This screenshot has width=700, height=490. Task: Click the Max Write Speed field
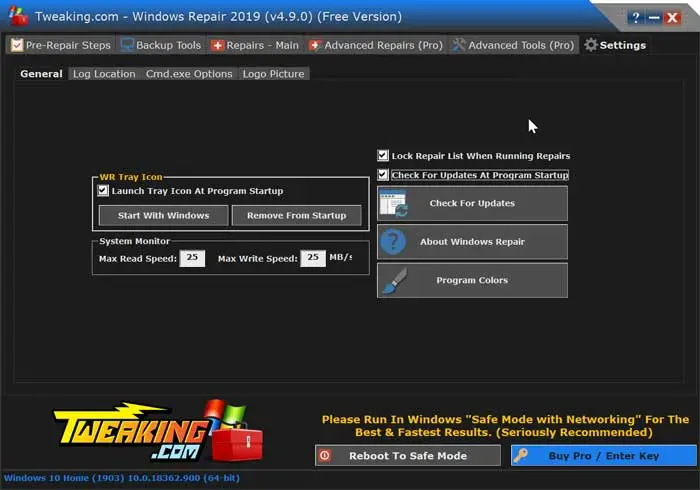313,258
